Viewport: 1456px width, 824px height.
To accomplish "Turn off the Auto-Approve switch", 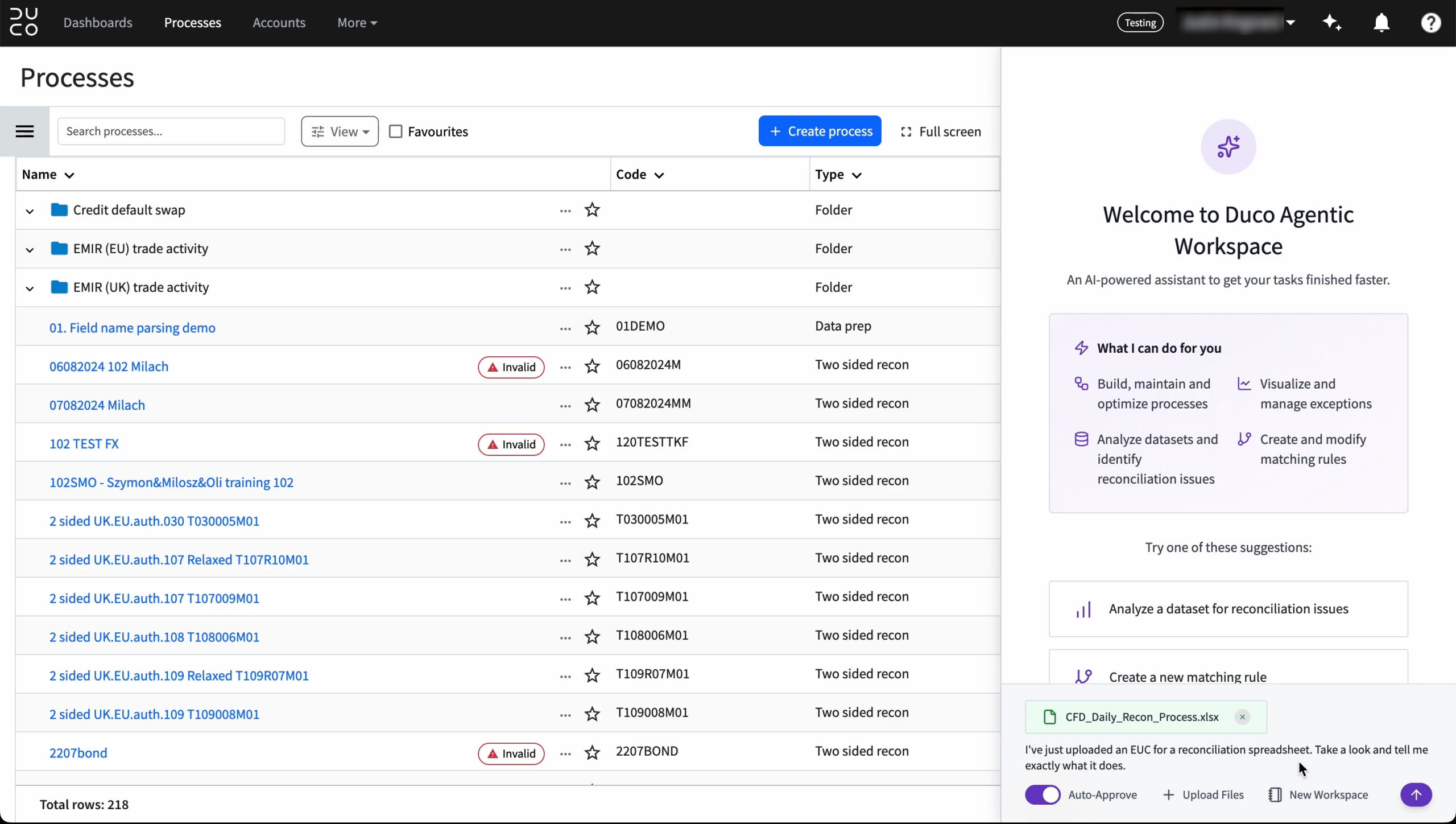I will pyautogui.click(x=1043, y=794).
